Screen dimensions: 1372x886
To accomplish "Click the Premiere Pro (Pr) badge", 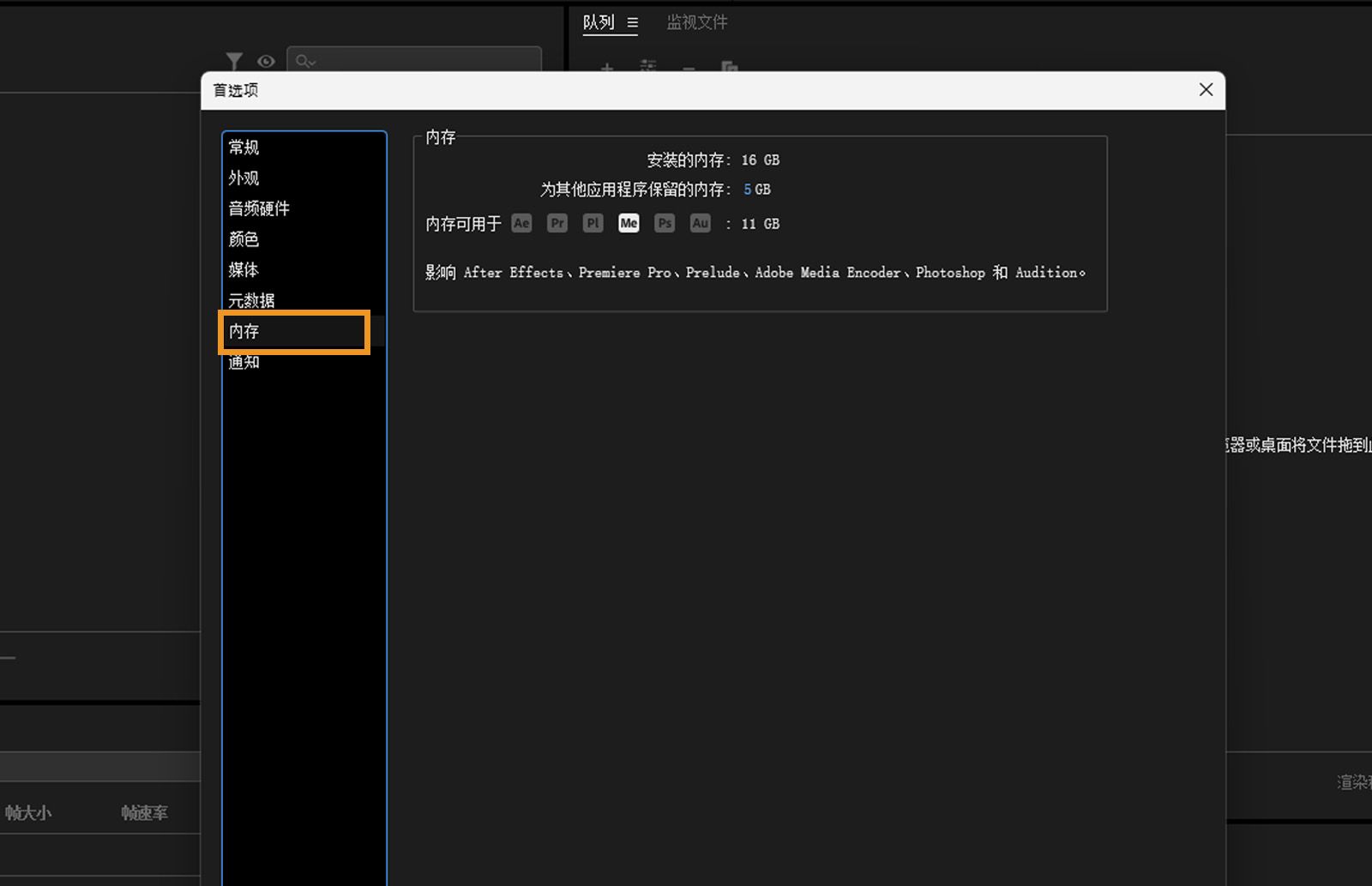I will (x=557, y=223).
